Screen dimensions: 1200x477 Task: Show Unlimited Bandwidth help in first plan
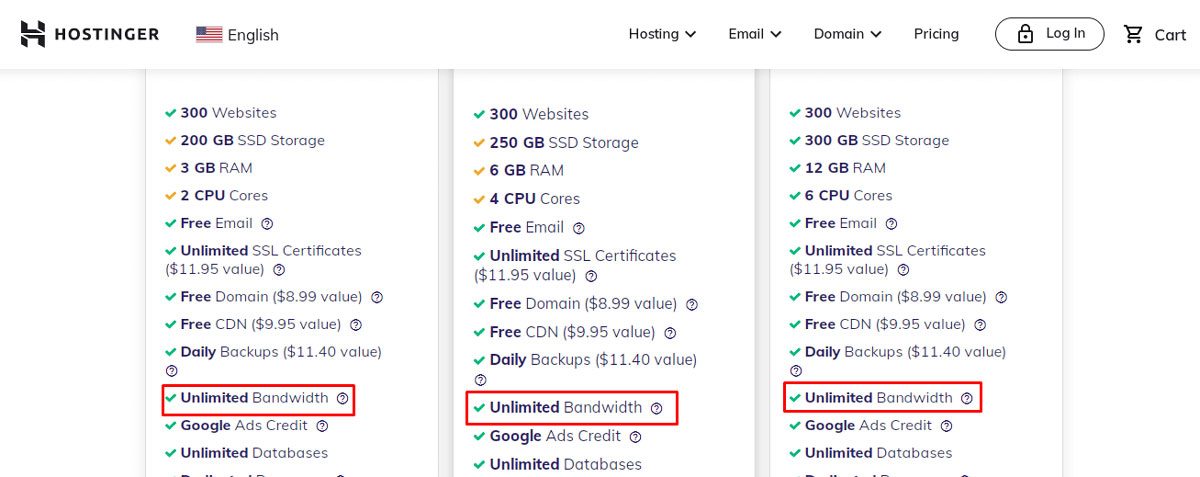[342, 398]
